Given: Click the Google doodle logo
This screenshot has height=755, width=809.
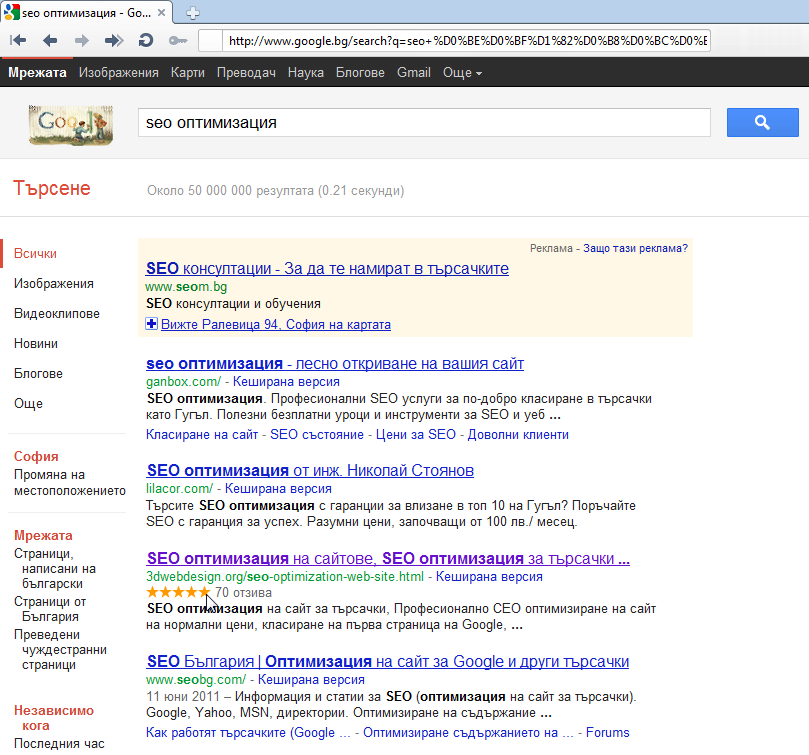Looking at the screenshot, I should point(71,125).
